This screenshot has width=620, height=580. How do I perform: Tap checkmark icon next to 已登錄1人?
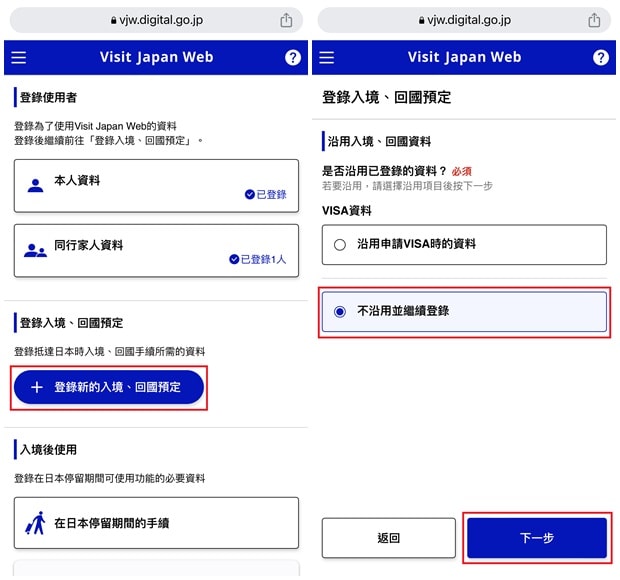[x=234, y=259]
